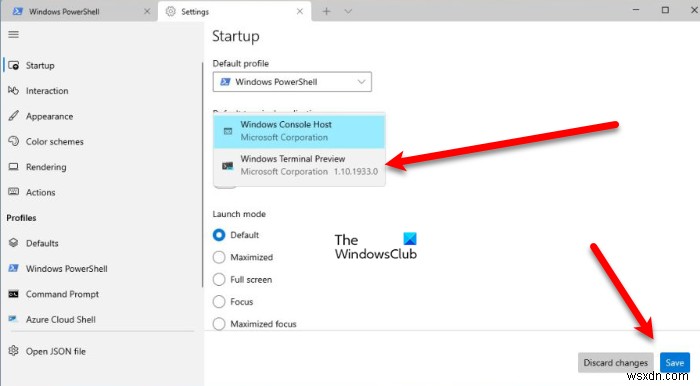The height and width of the screenshot is (386, 700).
Task: Open the Defaults profile settings
Action: pos(102,243)
